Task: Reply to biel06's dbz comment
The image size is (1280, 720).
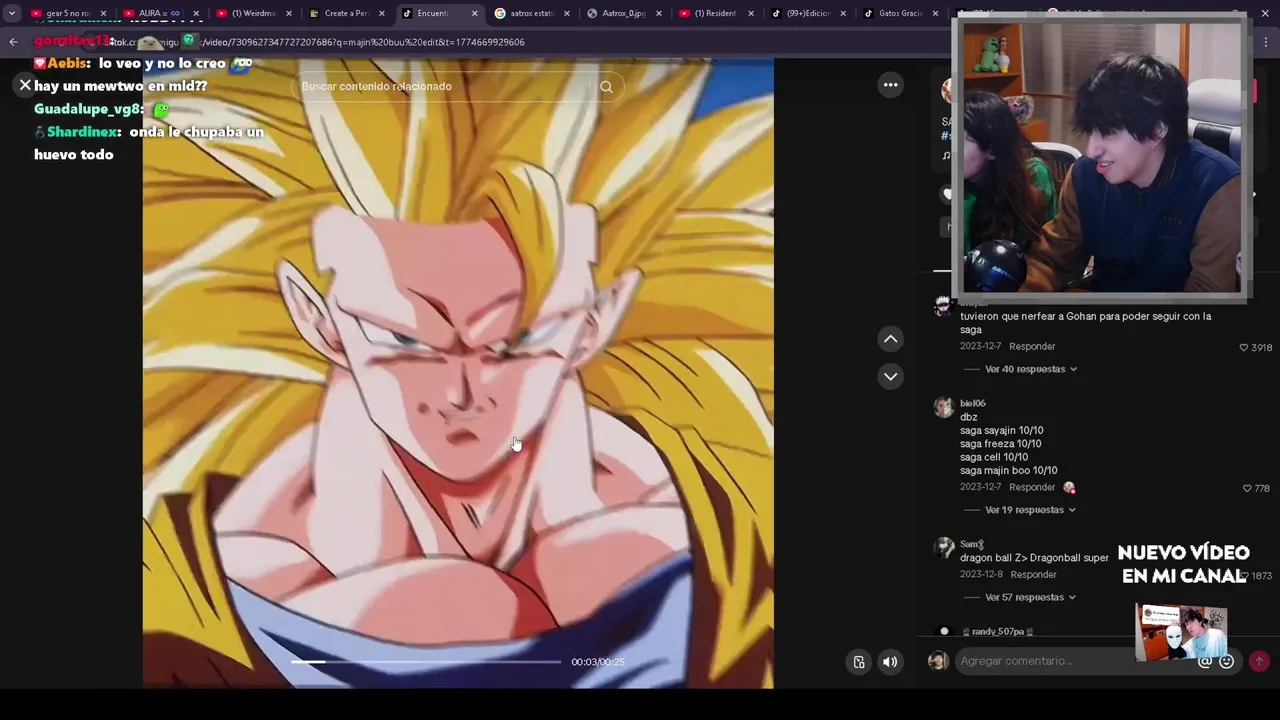Action: [x=1032, y=487]
